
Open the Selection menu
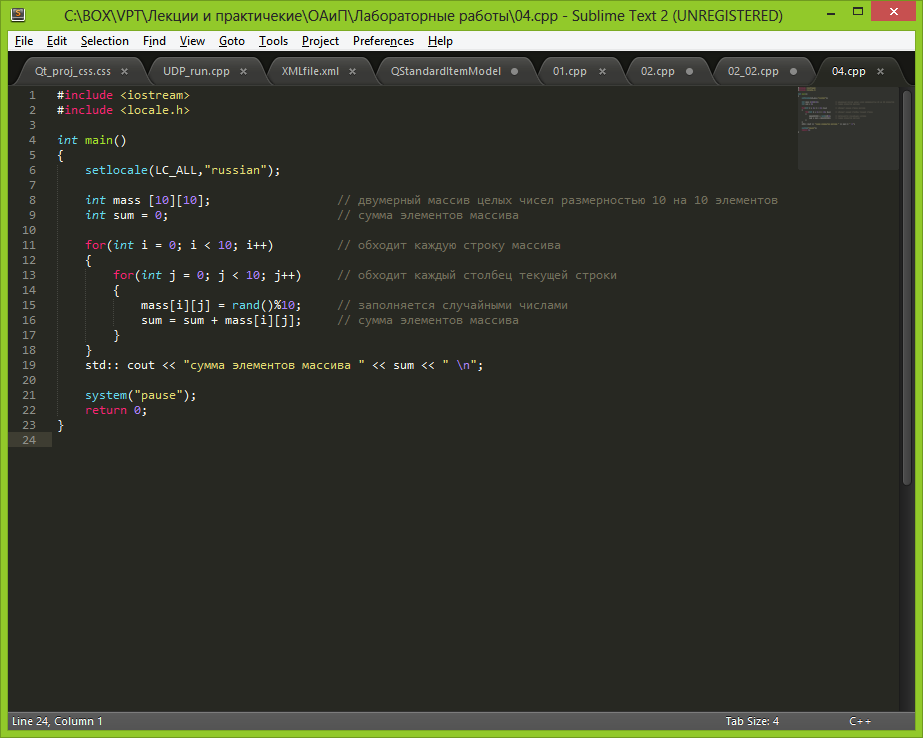(105, 41)
